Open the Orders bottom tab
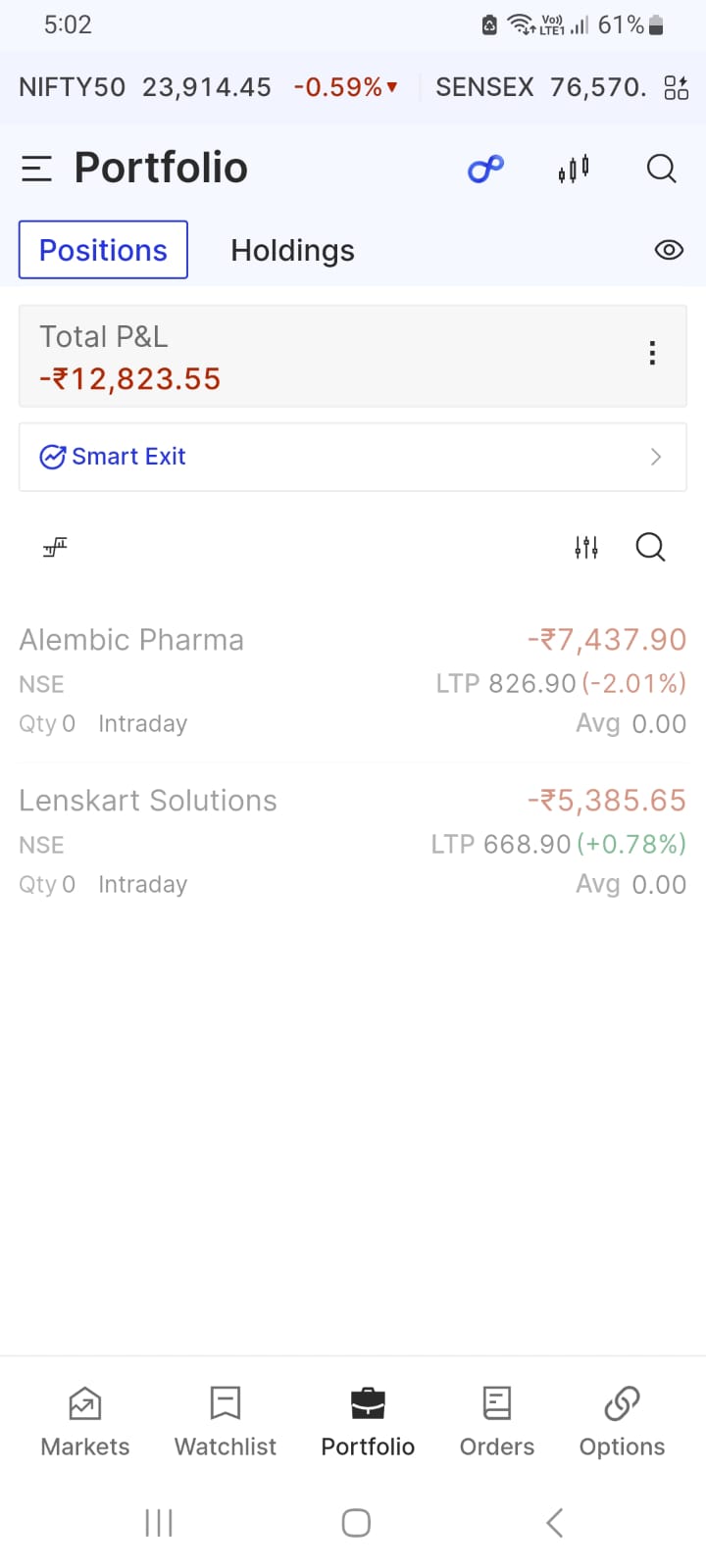The height and width of the screenshot is (1568, 706). pos(497,1422)
